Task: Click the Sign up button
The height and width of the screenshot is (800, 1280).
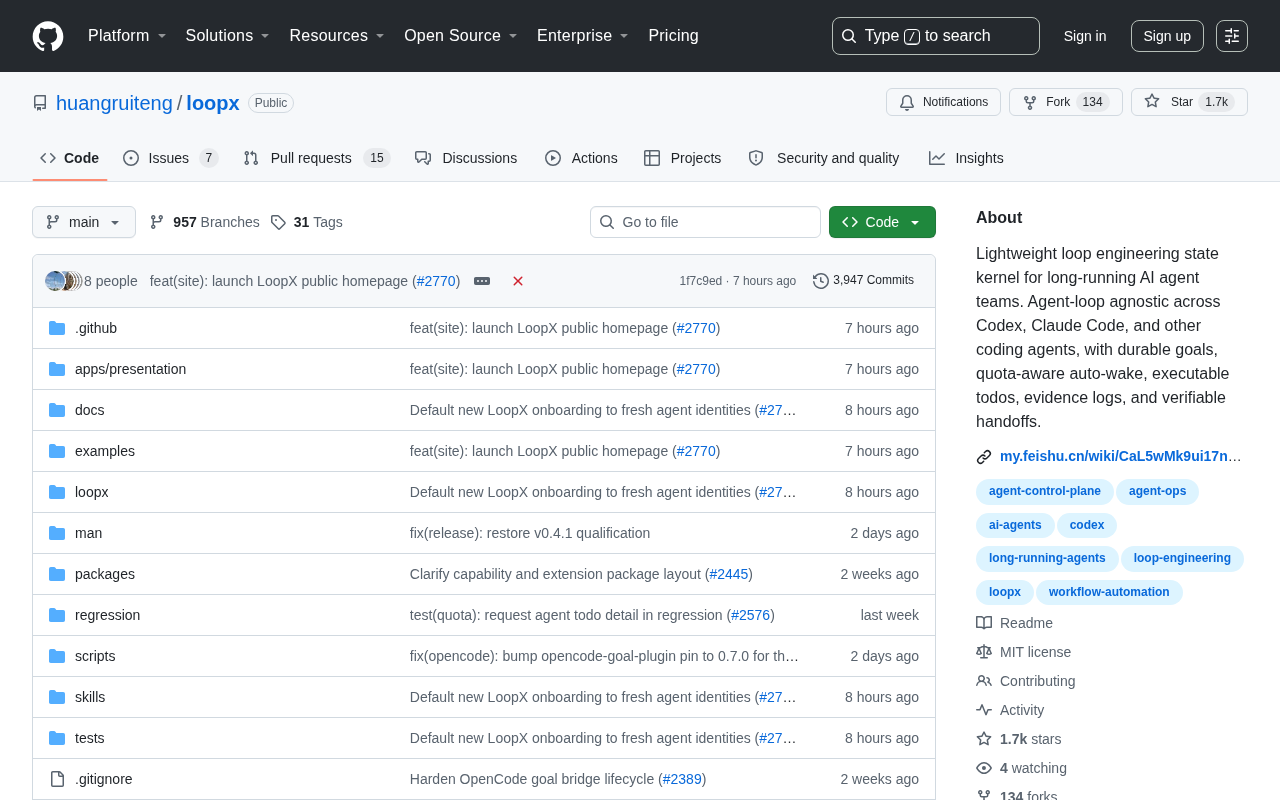Action: [x=1167, y=36]
